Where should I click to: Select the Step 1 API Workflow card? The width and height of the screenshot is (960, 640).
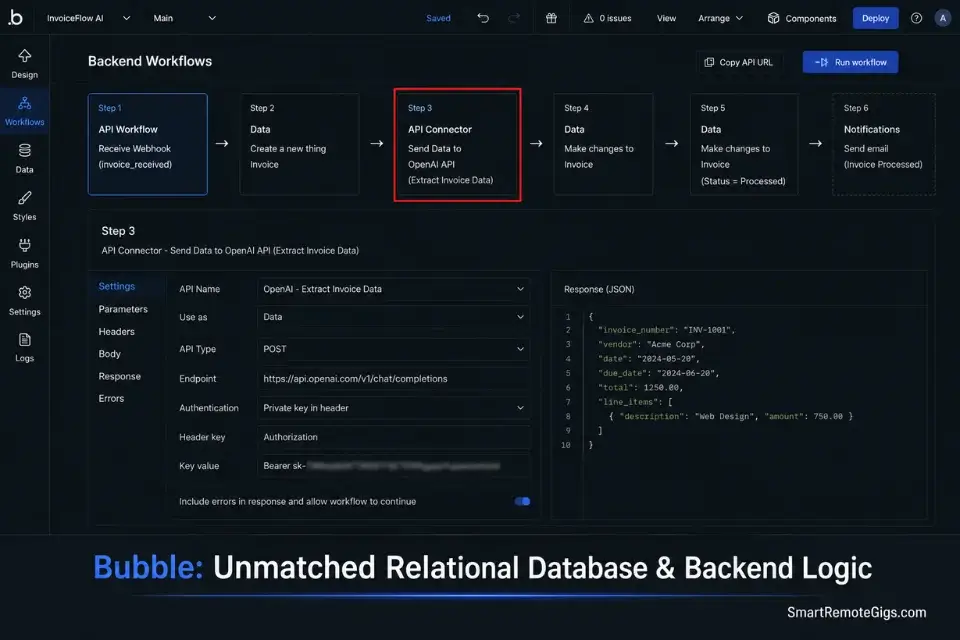tap(148, 145)
